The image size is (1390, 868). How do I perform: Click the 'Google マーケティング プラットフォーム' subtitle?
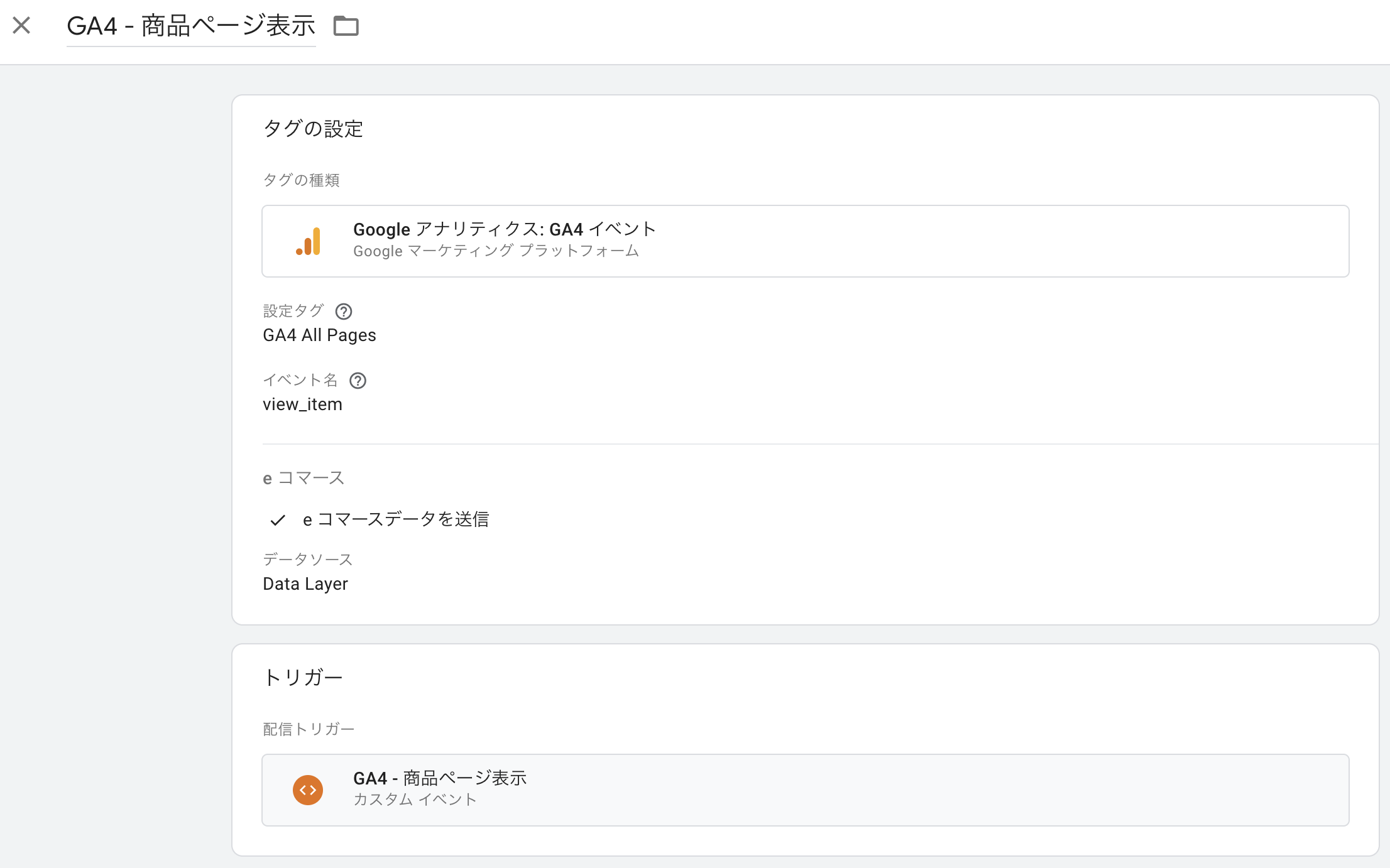click(496, 251)
